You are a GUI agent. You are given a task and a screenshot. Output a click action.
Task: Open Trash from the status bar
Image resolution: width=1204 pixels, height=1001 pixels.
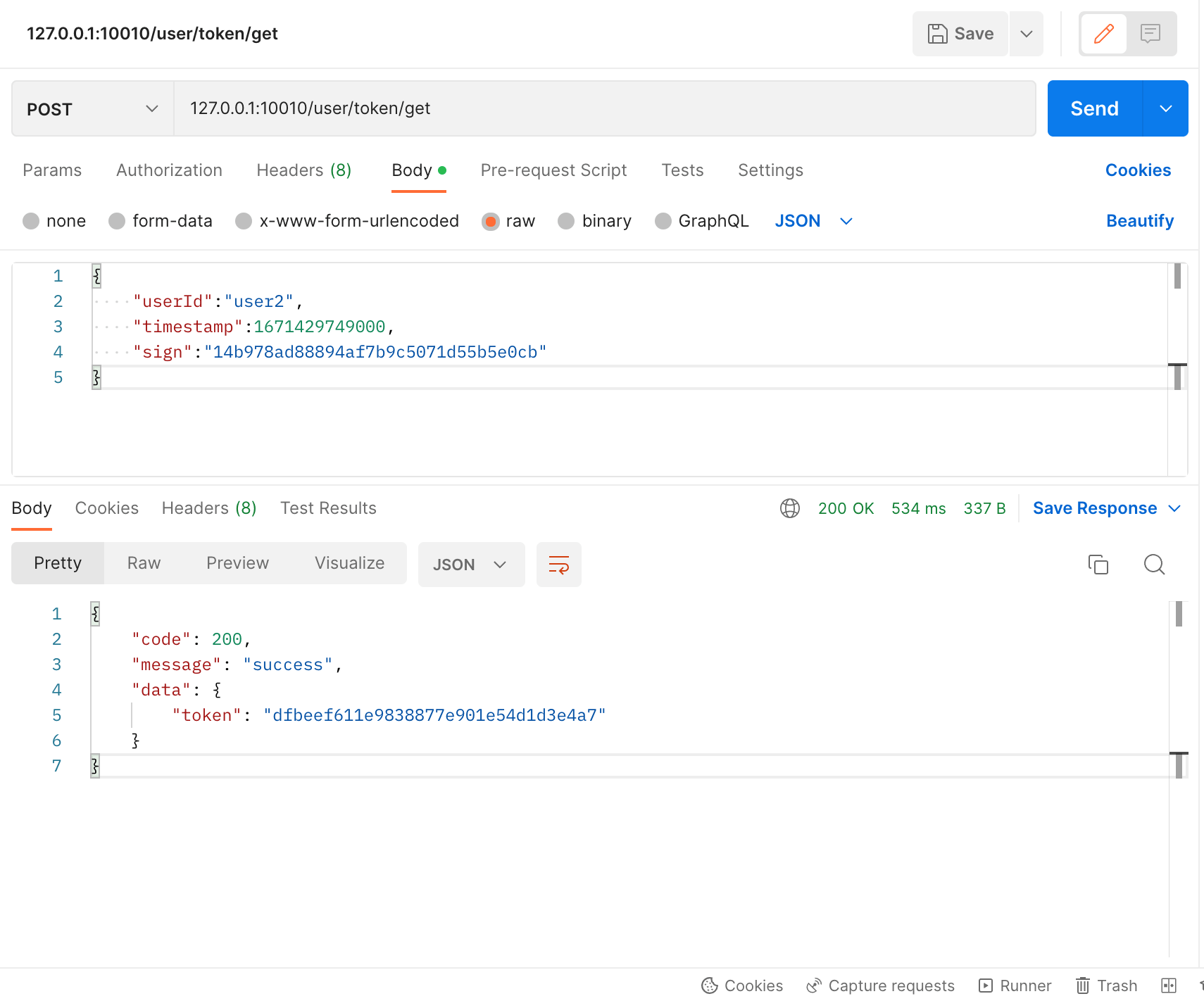pos(1105,986)
